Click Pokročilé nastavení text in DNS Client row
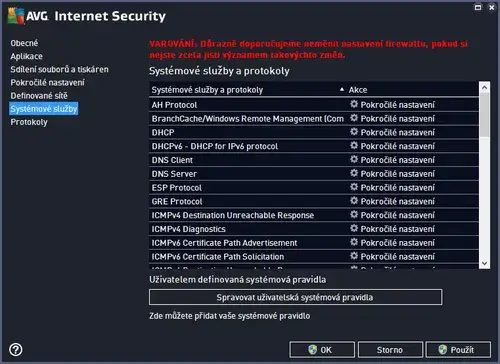The height and width of the screenshot is (364, 500). tap(398, 160)
